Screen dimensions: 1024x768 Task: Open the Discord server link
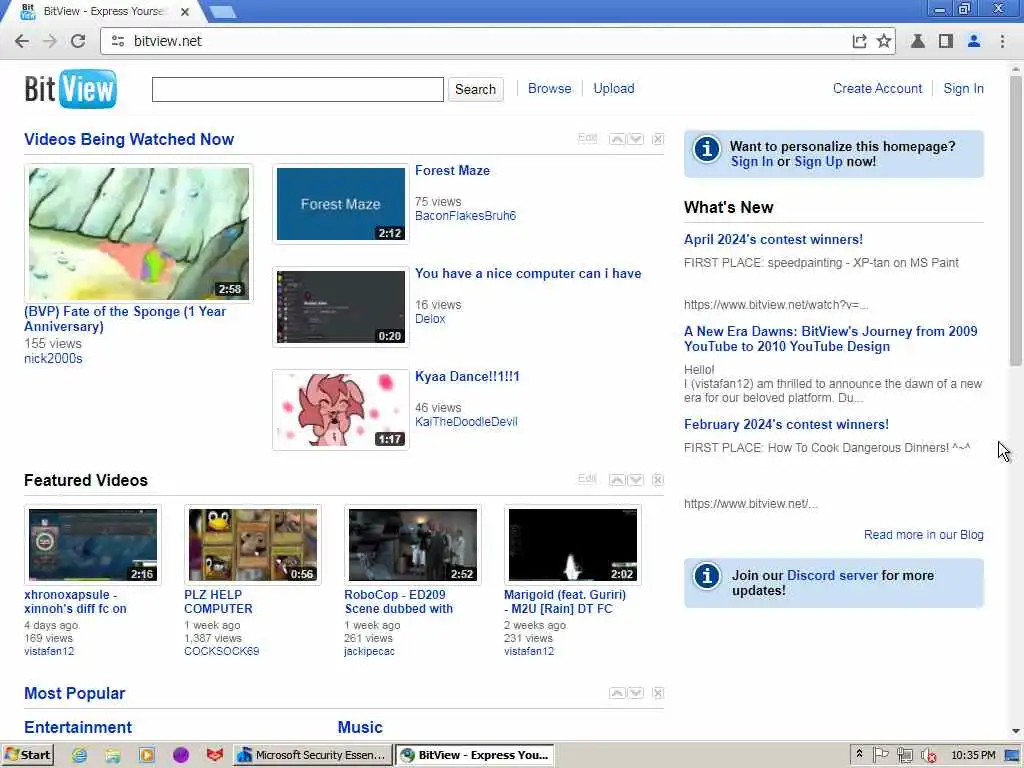tap(832, 575)
